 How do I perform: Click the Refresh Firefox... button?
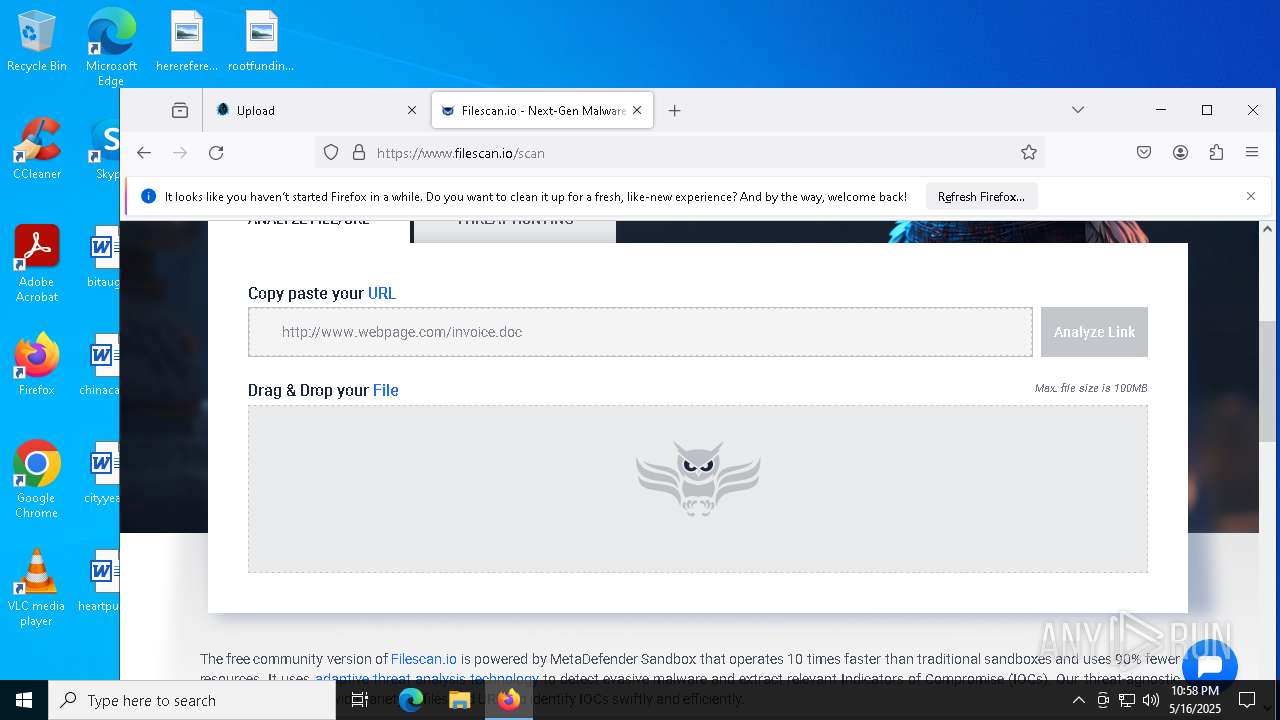(x=981, y=197)
